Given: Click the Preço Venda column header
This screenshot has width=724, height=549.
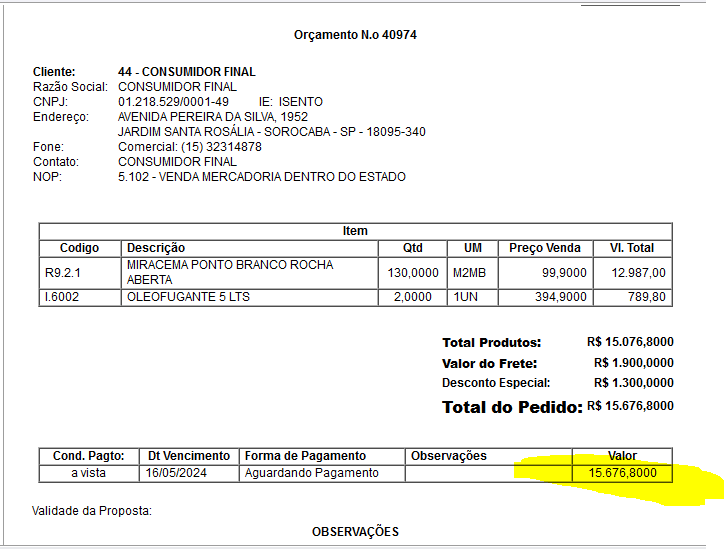Looking at the screenshot, I should coord(544,248).
